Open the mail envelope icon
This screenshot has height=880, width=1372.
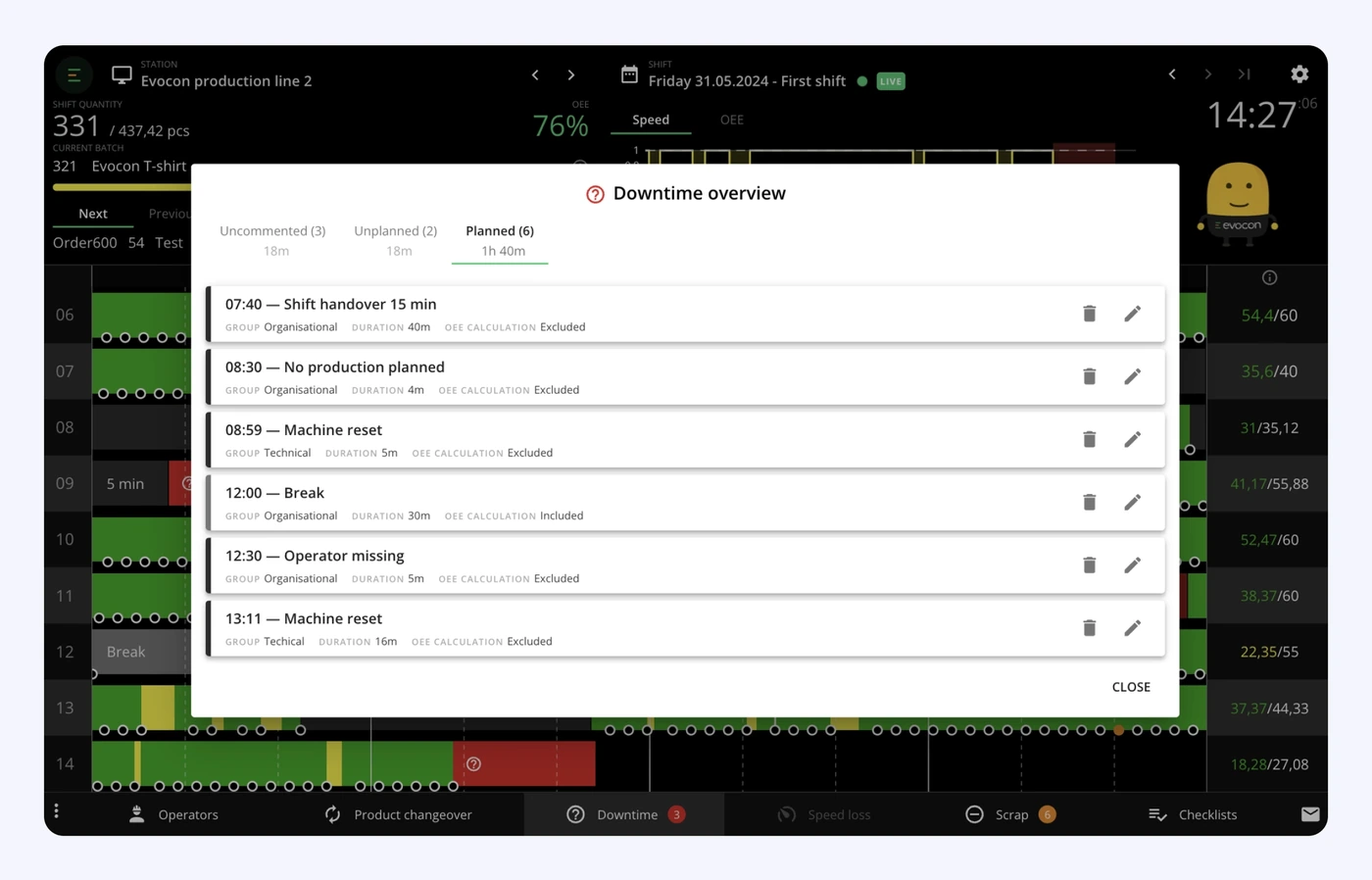[1310, 814]
